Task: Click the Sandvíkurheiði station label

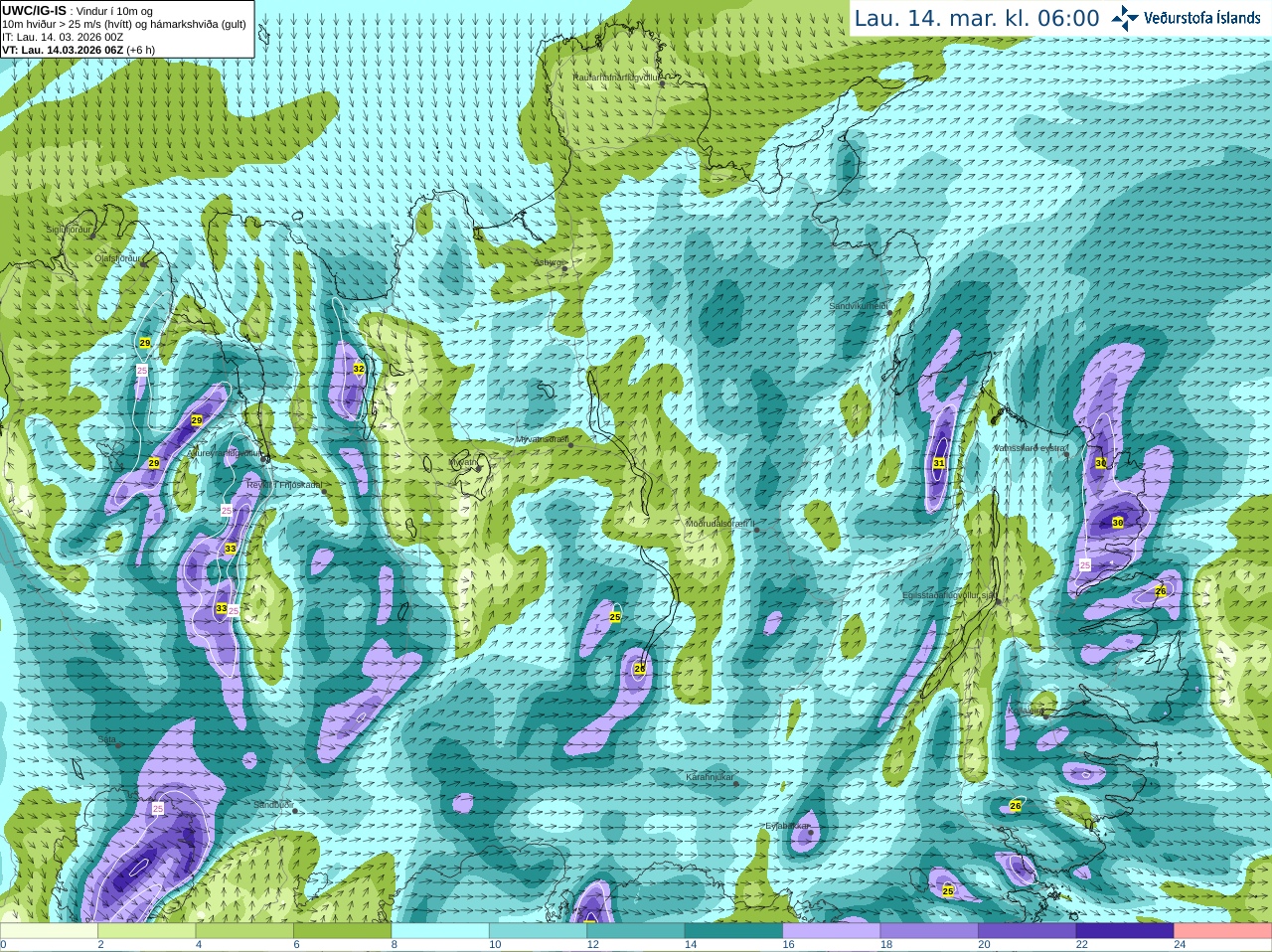Action: tap(859, 306)
